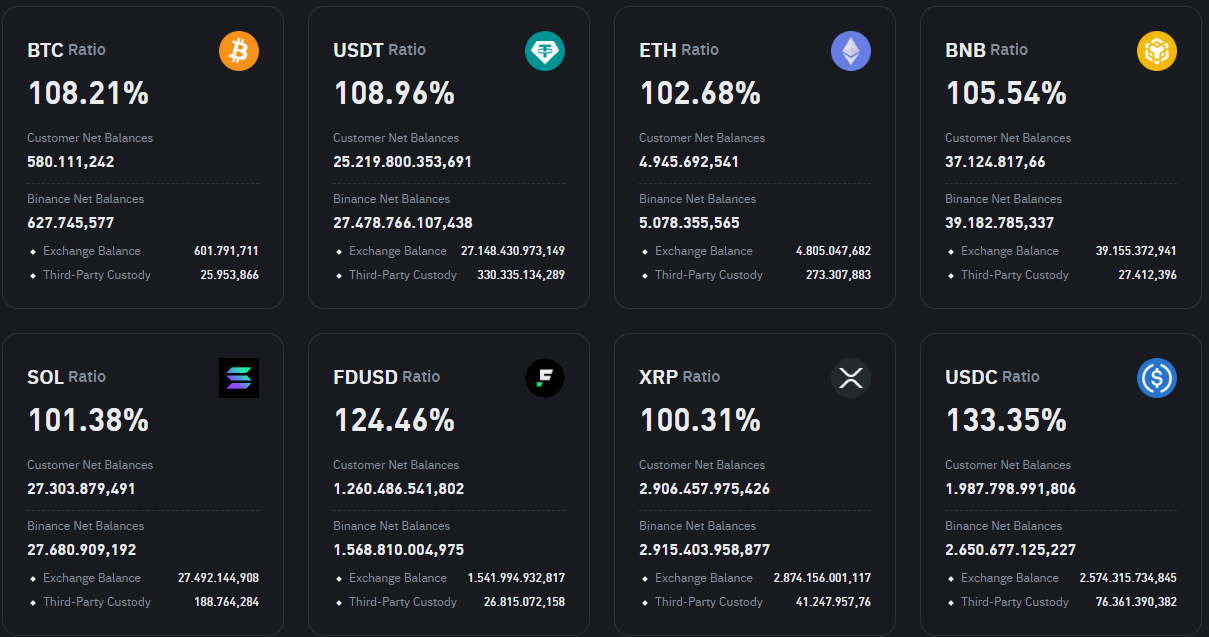
Task: Click the USDC Customer Net Balances label
Action: pyautogui.click(x=1008, y=465)
